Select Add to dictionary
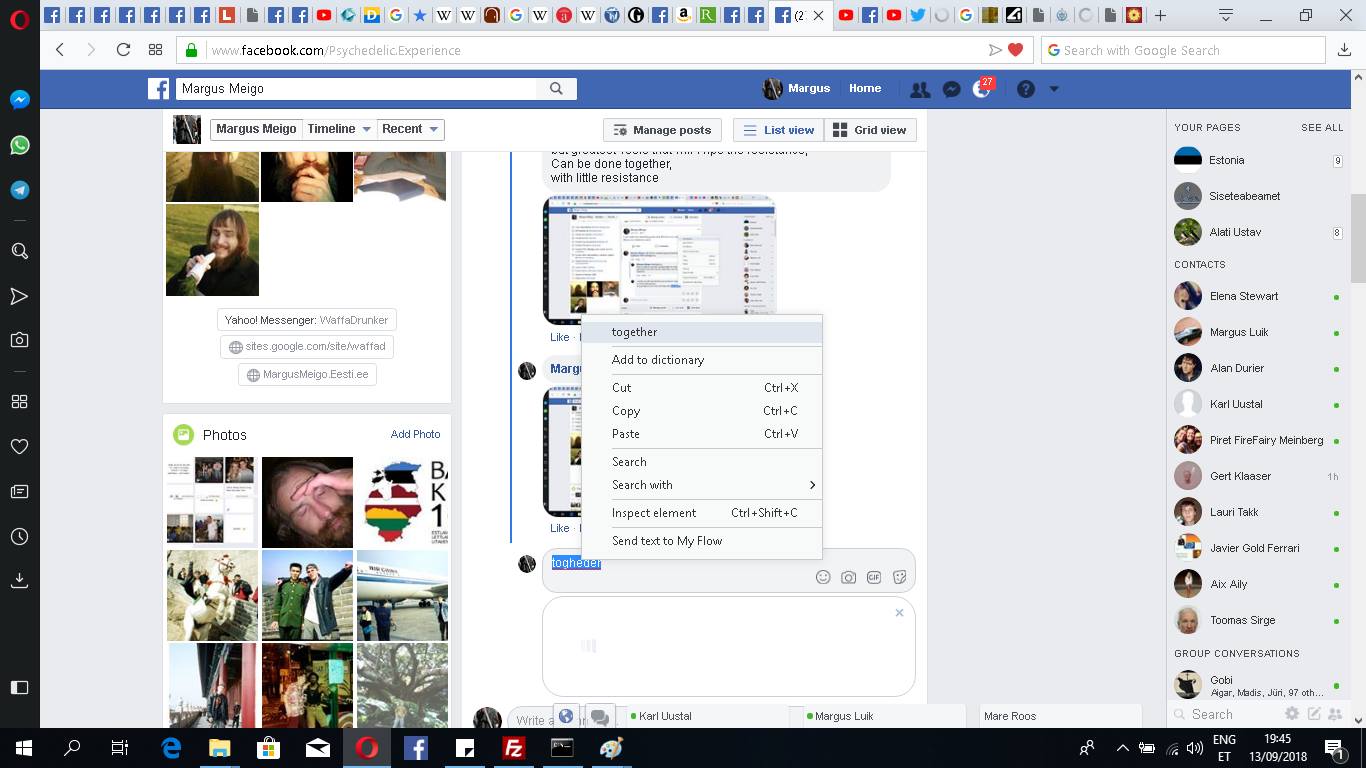Viewport: 1366px width, 768px height. [702, 360]
